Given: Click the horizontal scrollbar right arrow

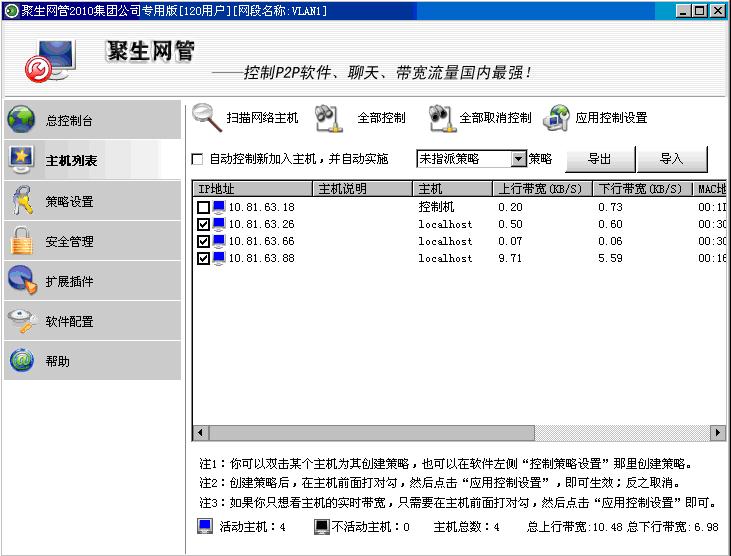Looking at the screenshot, I should click(718, 432).
